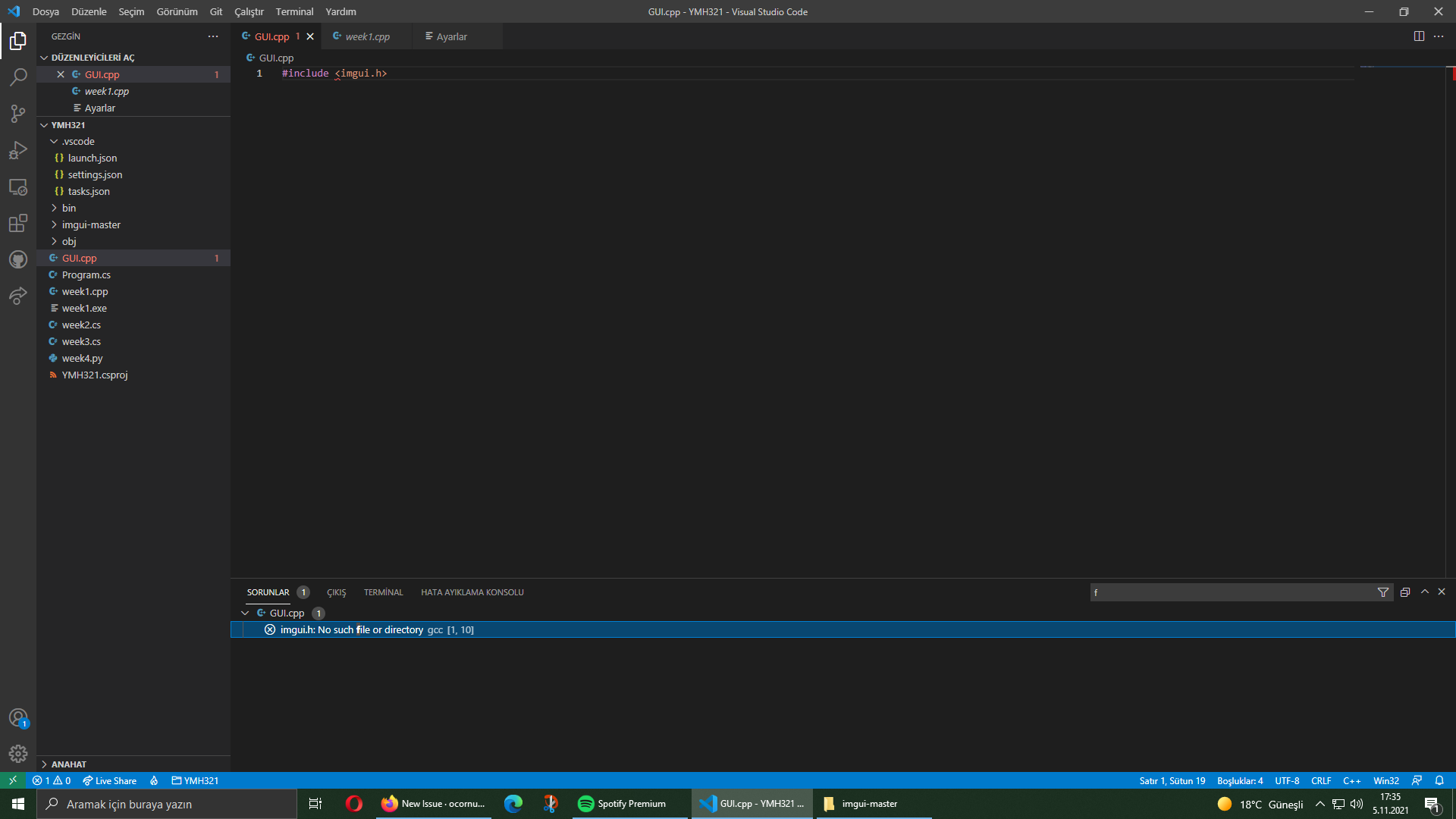Open the Yardım menu

[340, 11]
